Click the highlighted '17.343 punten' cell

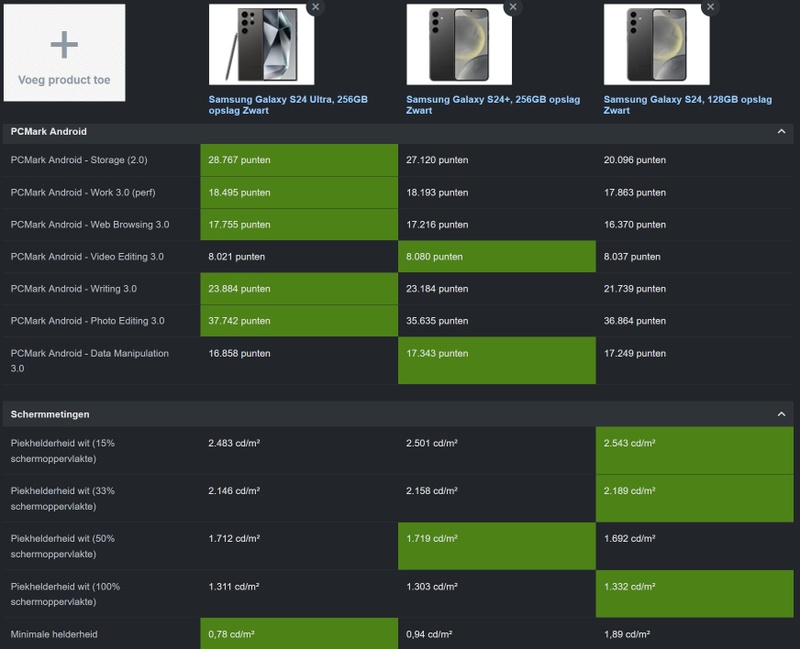pos(497,360)
